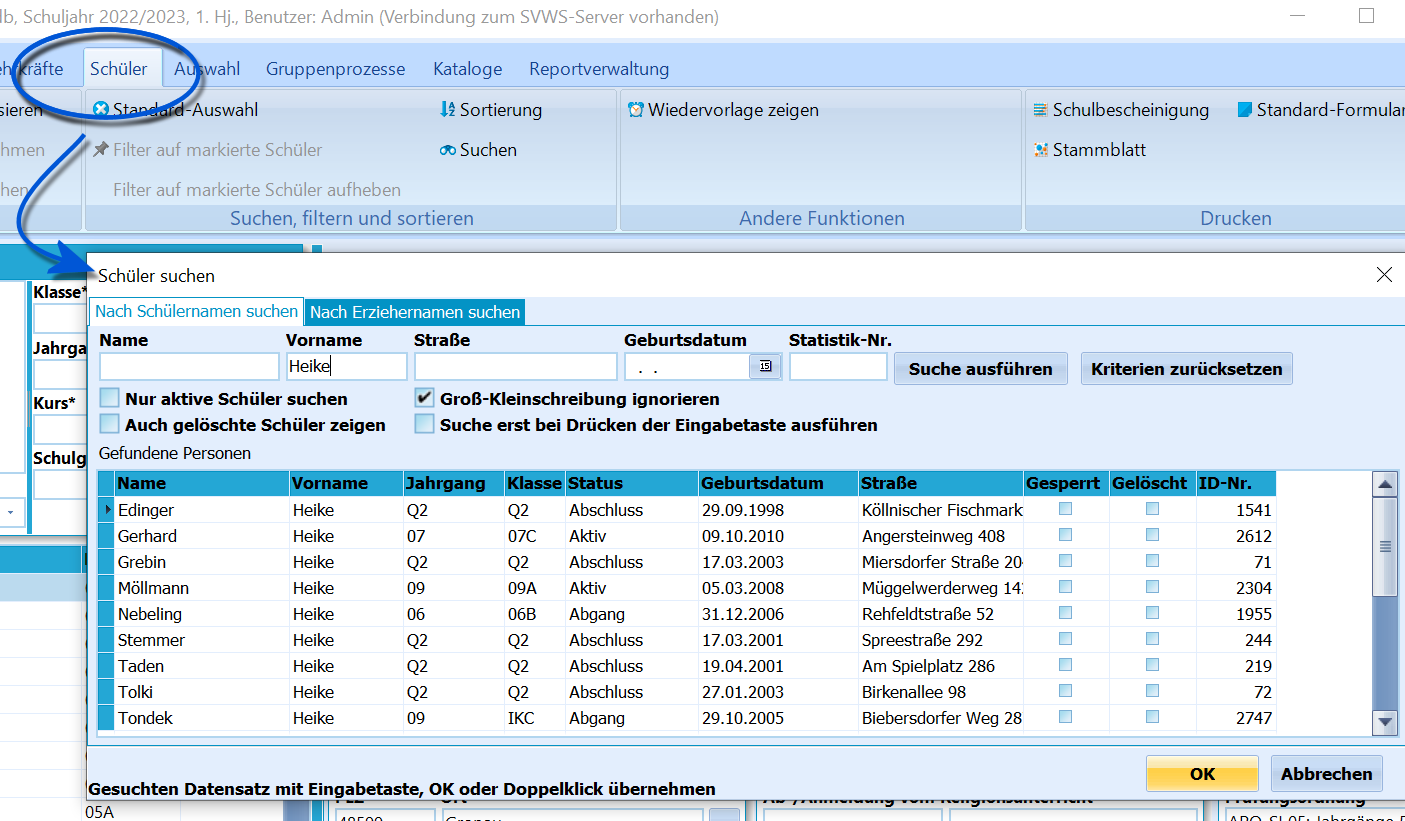Click the results list scrollbar thumb
Viewport: 1405px width, 821px height.
pos(1385,547)
